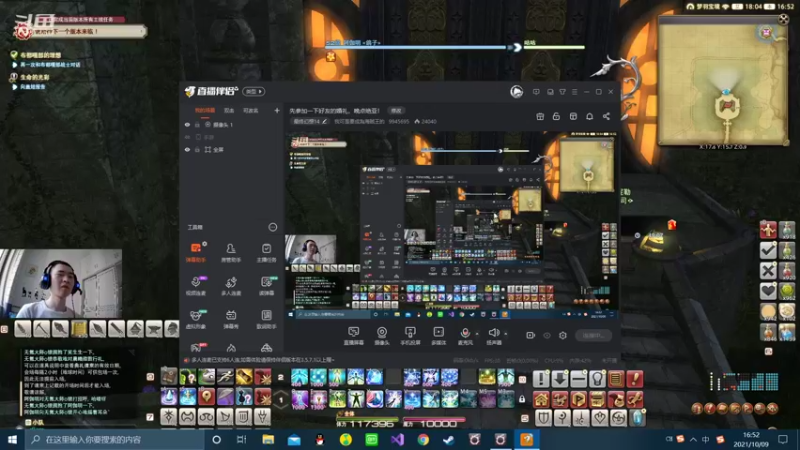
Task: Toggle the microphone icon
Action: tap(465, 333)
